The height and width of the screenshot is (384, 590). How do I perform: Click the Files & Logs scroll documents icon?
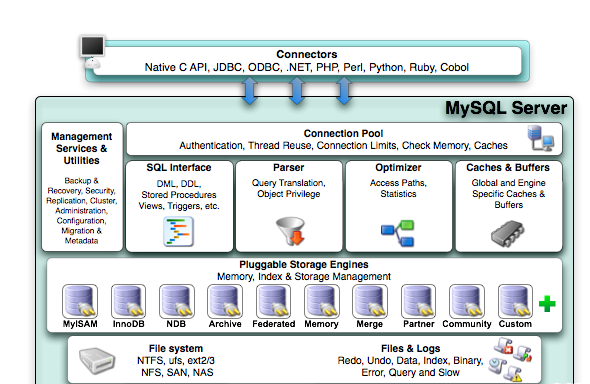pyautogui.click(x=510, y=360)
